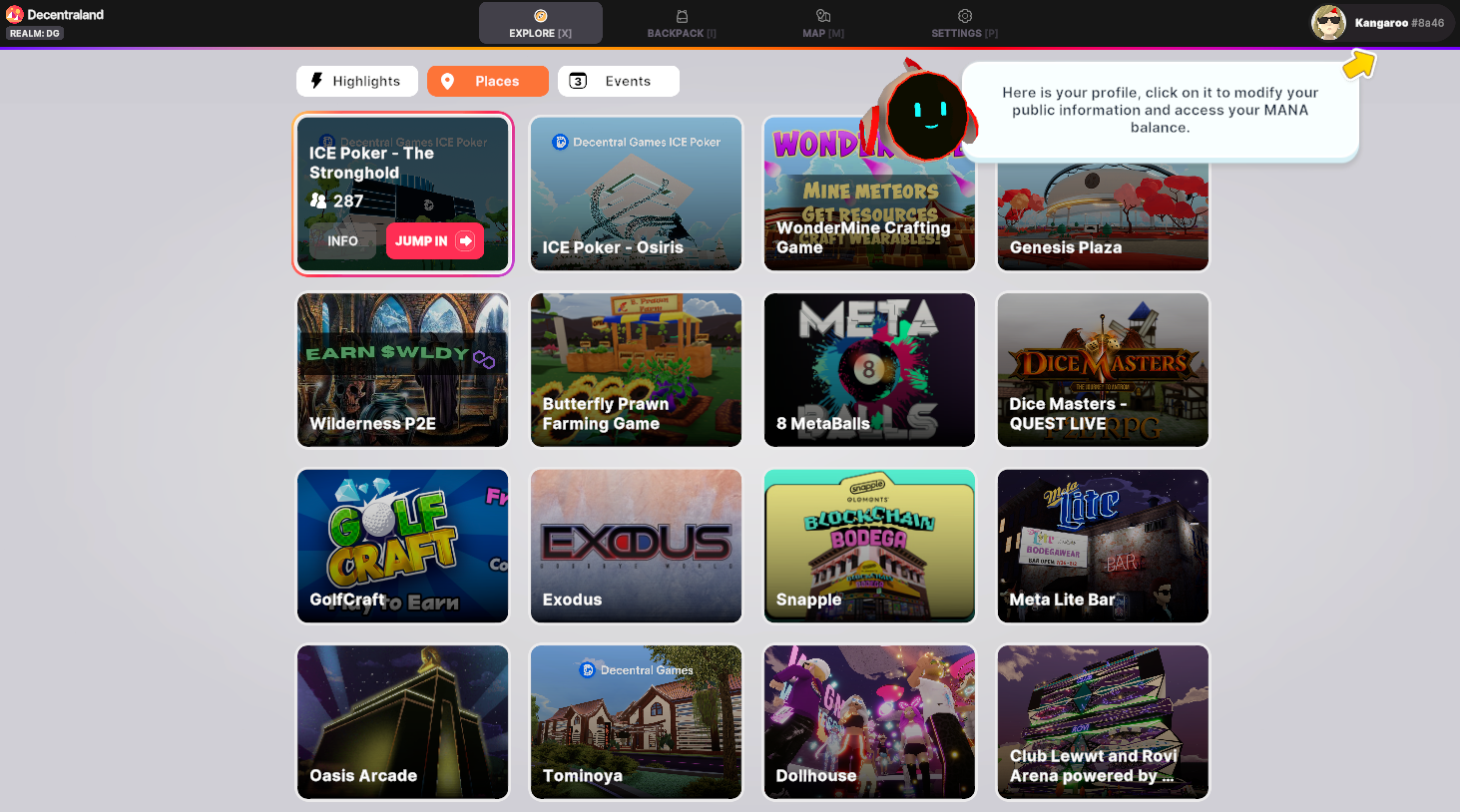
Task: Open the Exodus card
Action: pyautogui.click(x=637, y=546)
